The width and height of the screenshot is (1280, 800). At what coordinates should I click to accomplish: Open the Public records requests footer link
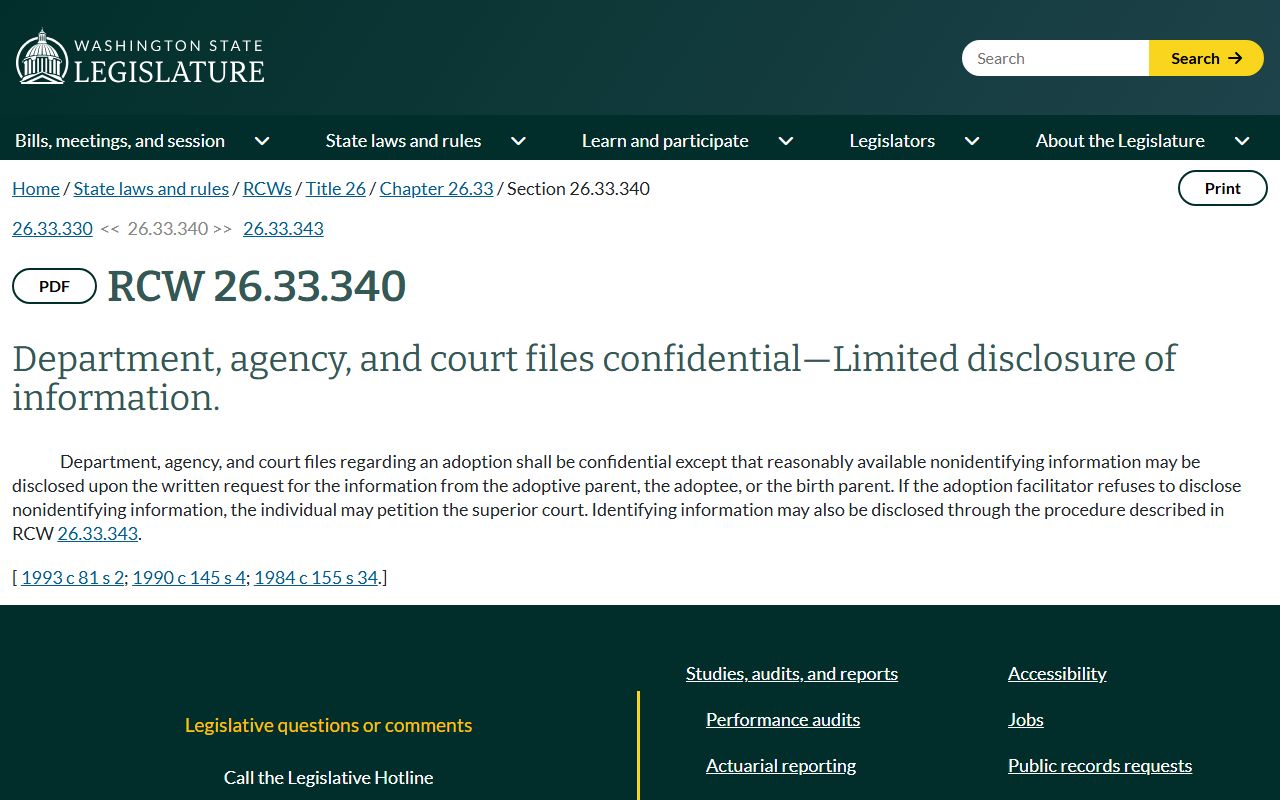pyautogui.click(x=1100, y=765)
